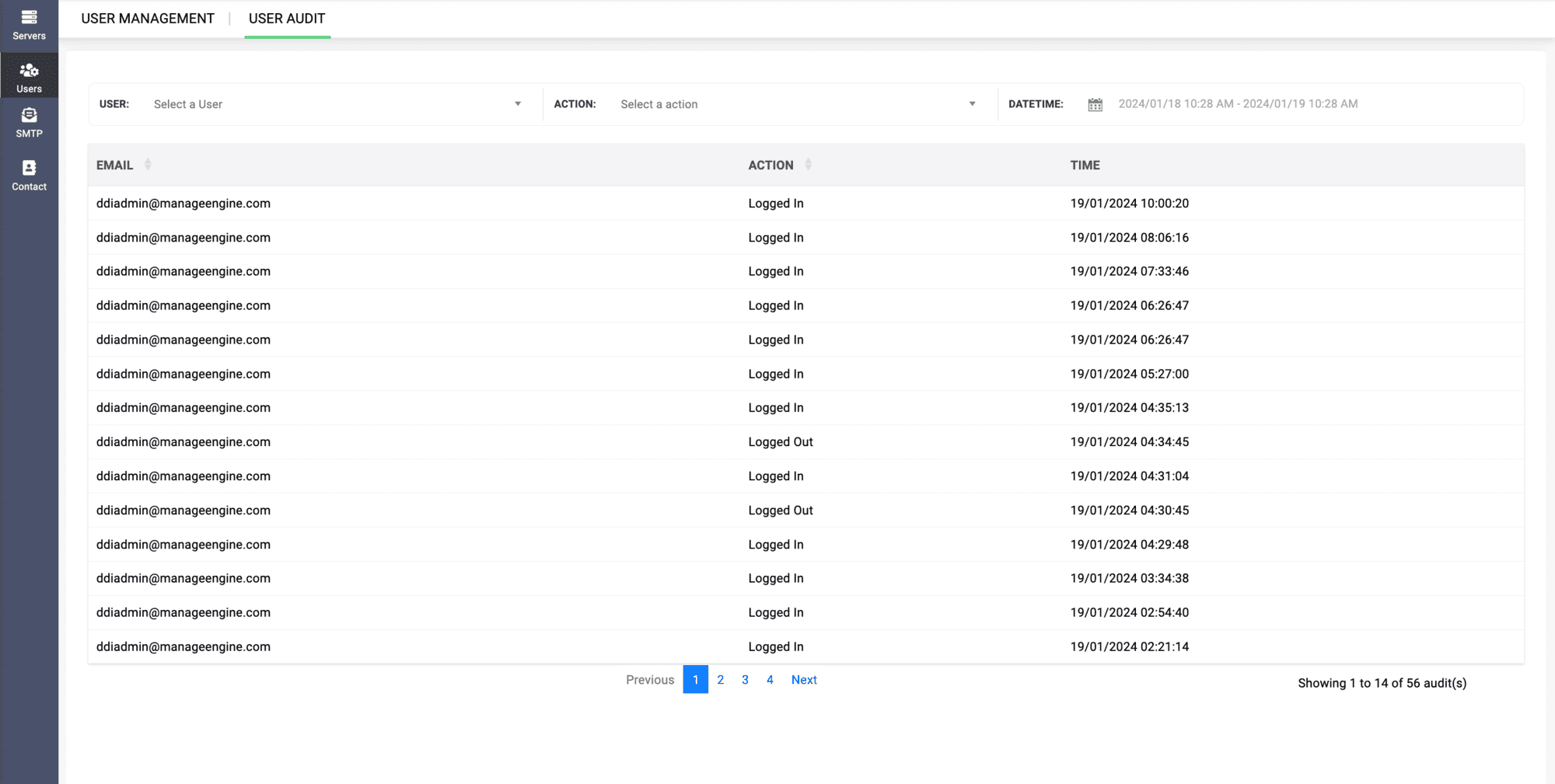Sort table by Email column arrows
The image size is (1555, 784).
coord(148,165)
